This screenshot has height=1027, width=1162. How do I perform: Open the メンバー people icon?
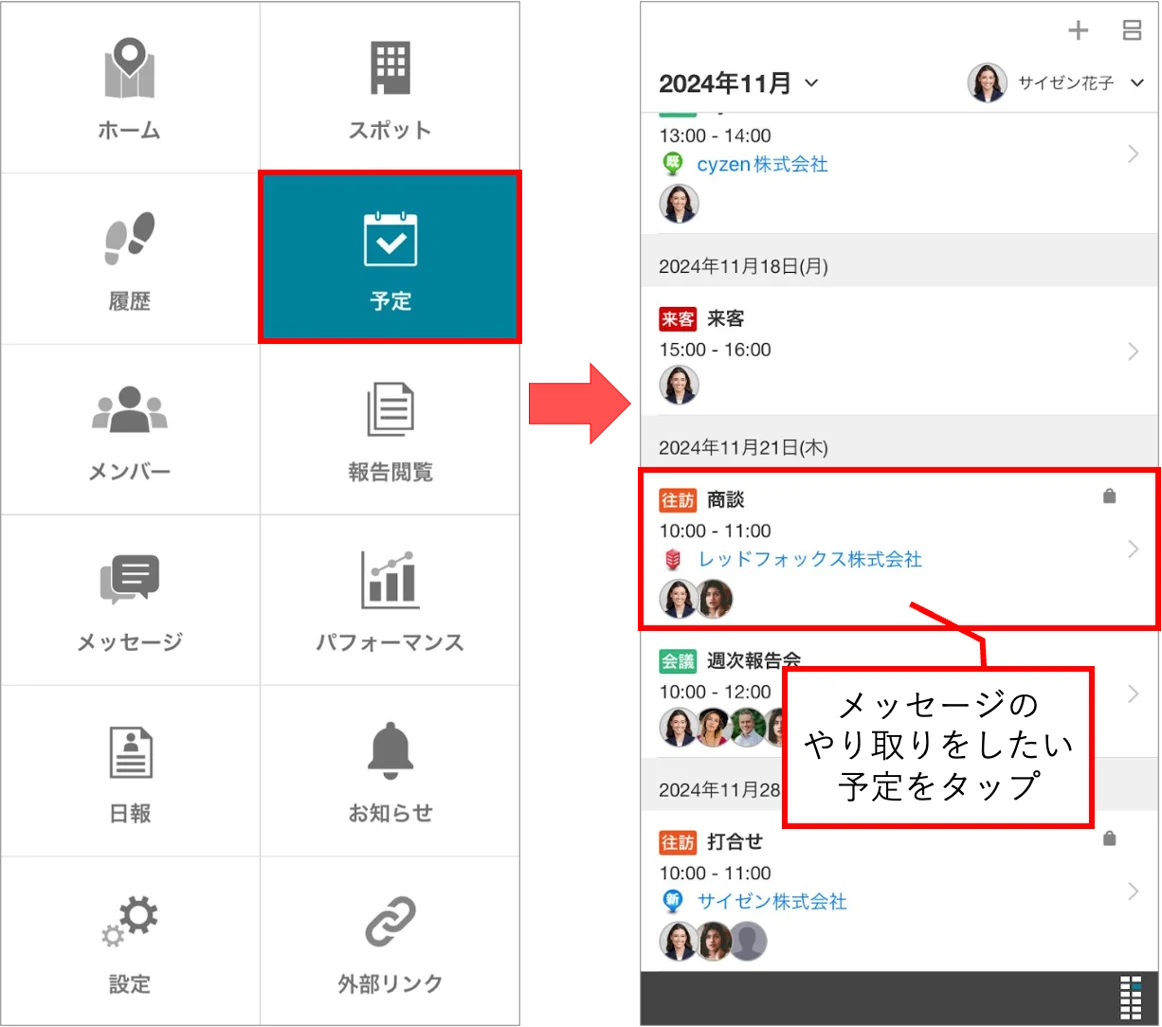[130, 409]
